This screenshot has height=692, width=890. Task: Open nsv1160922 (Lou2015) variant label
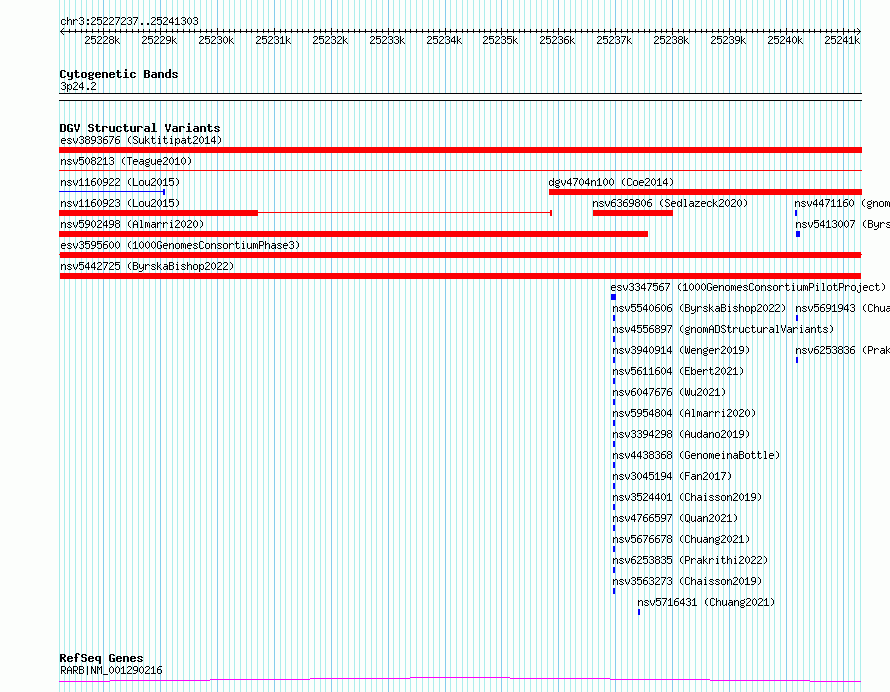[x=120, y=182]
